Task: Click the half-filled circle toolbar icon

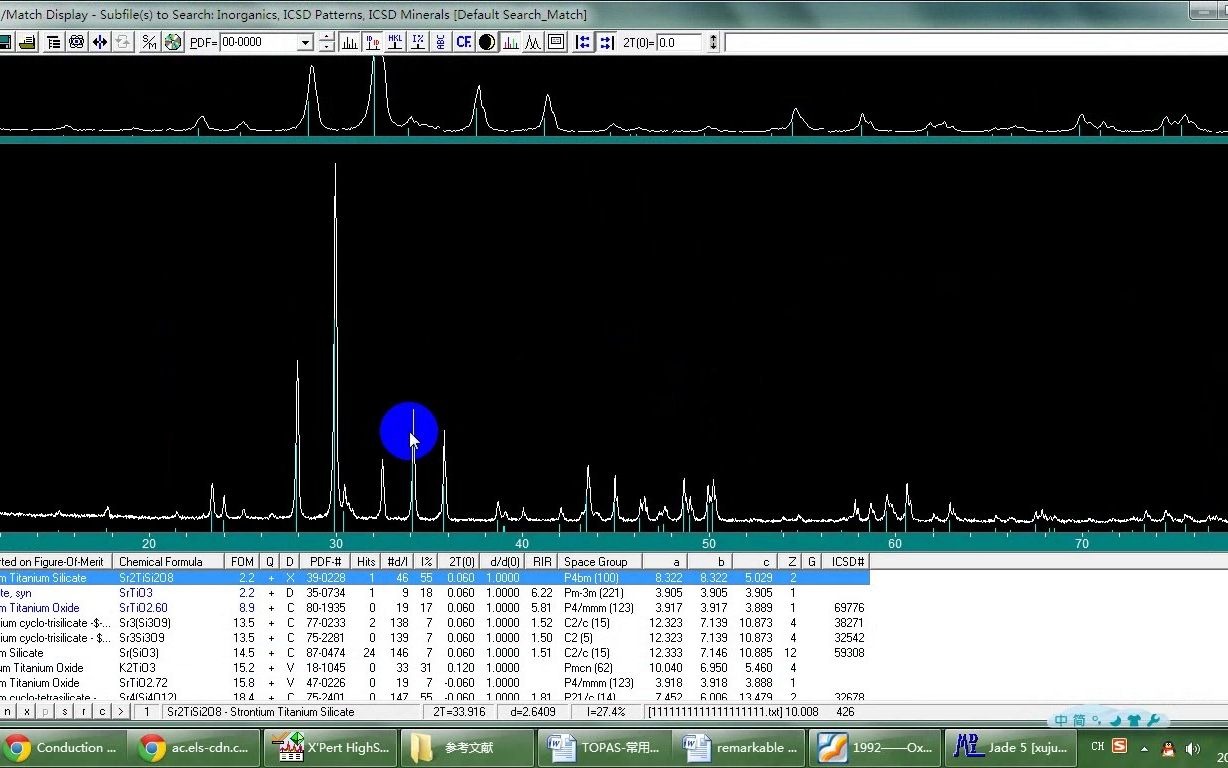Action: pos(487,42)
